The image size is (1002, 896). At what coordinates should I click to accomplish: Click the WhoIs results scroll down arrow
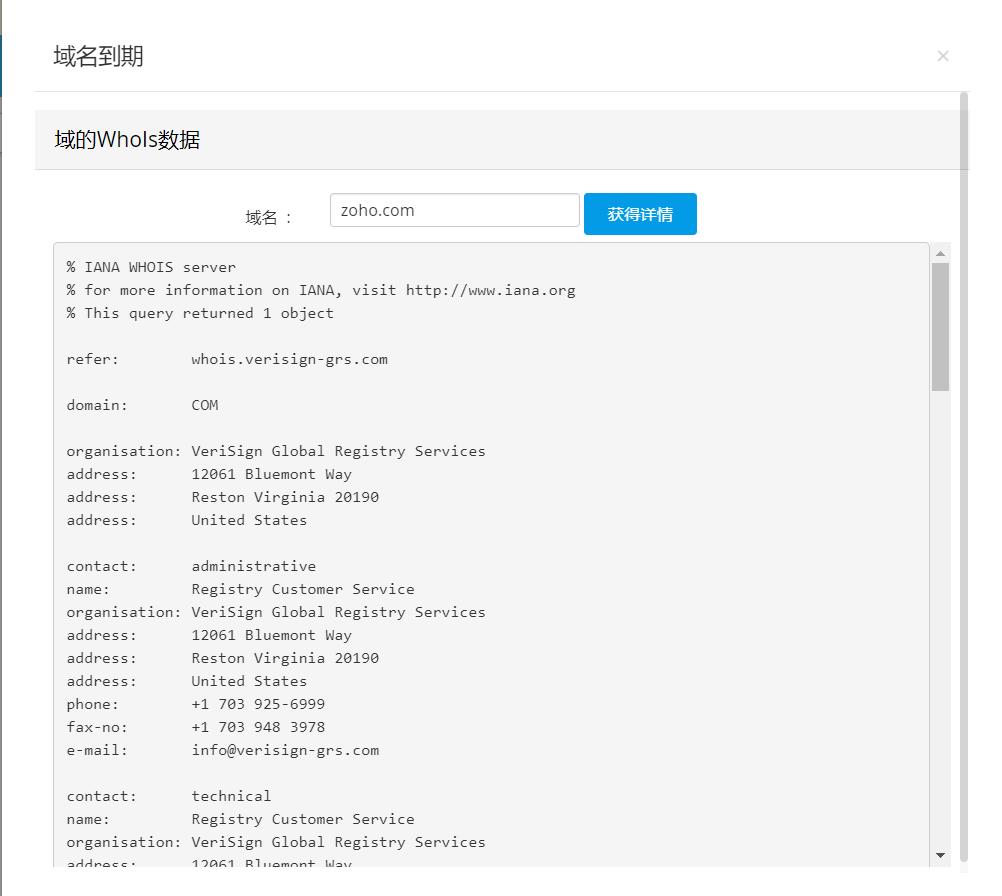(940, 855)
